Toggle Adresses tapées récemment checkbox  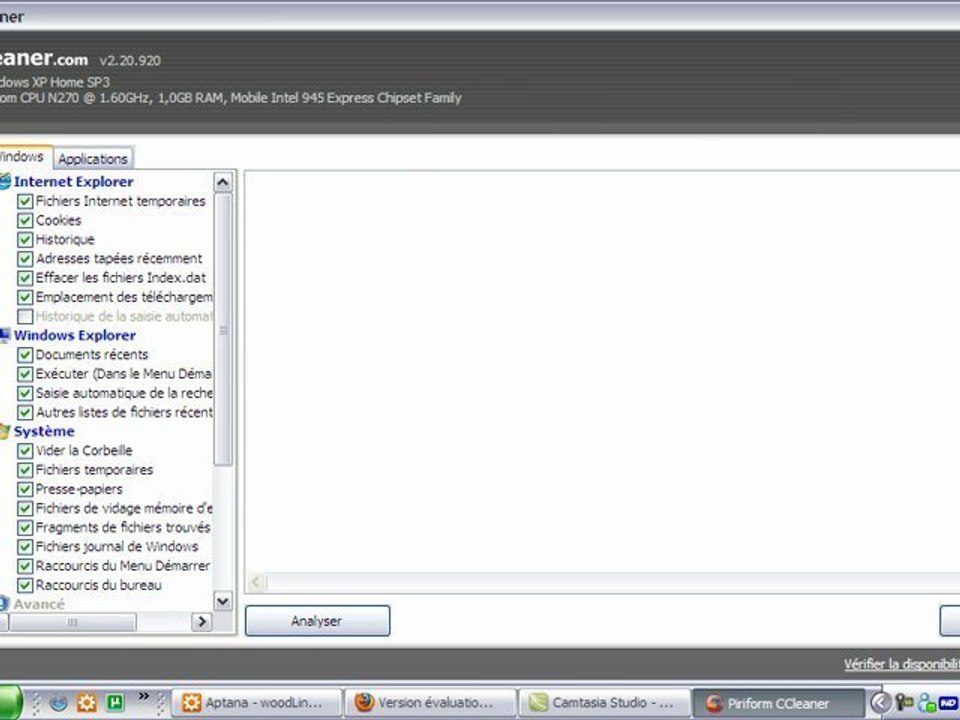pyautogui.click(x=25, y=259)
